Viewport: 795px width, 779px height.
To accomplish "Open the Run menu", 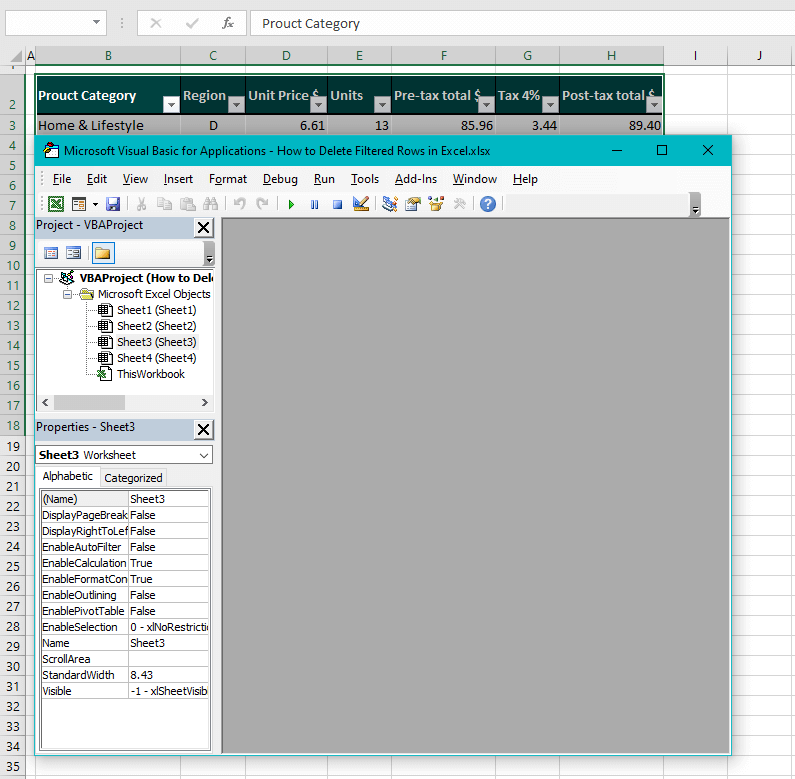I will tap(324, 179).
